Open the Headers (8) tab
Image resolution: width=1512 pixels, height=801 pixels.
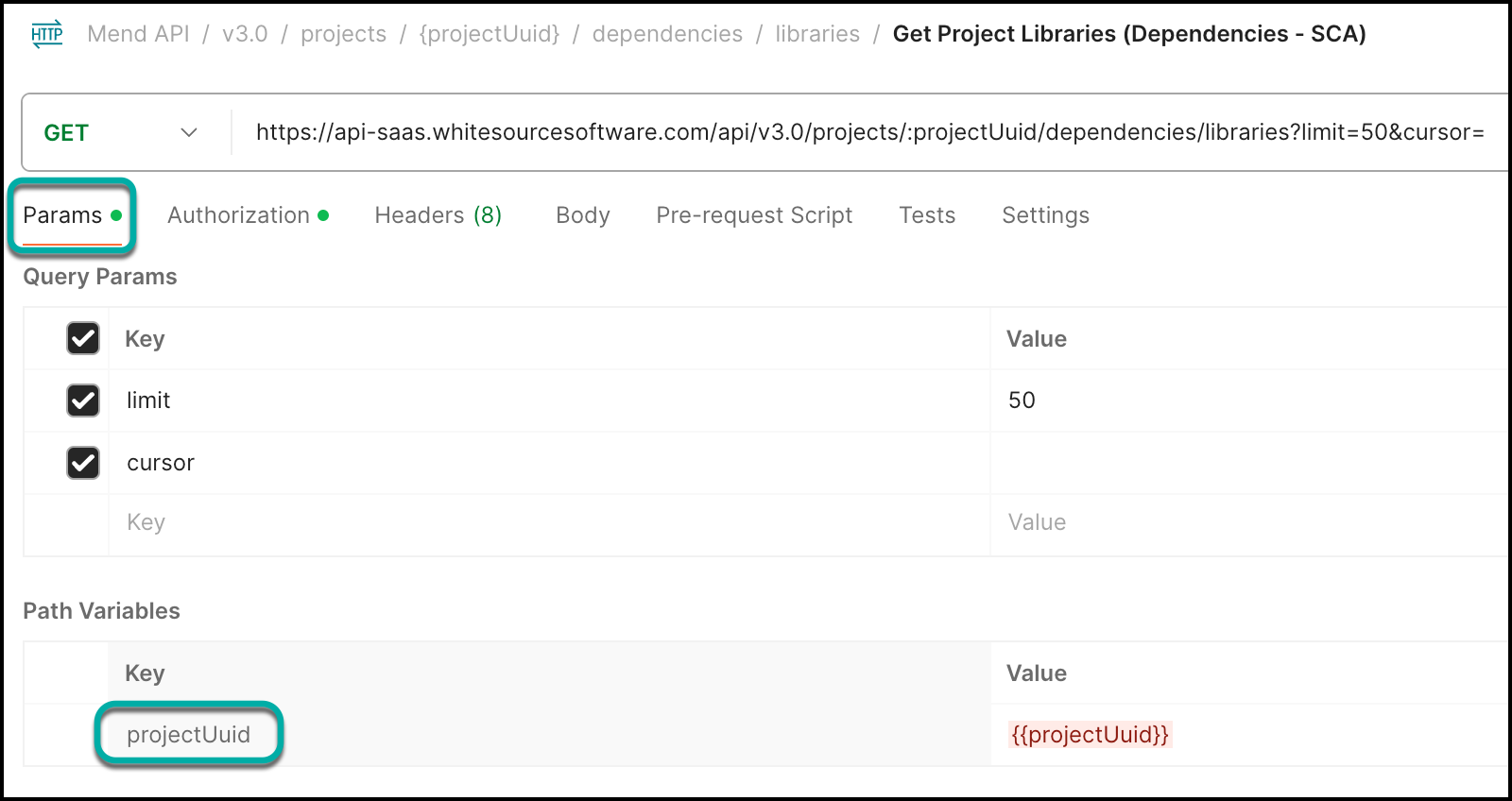coord(438,215)
